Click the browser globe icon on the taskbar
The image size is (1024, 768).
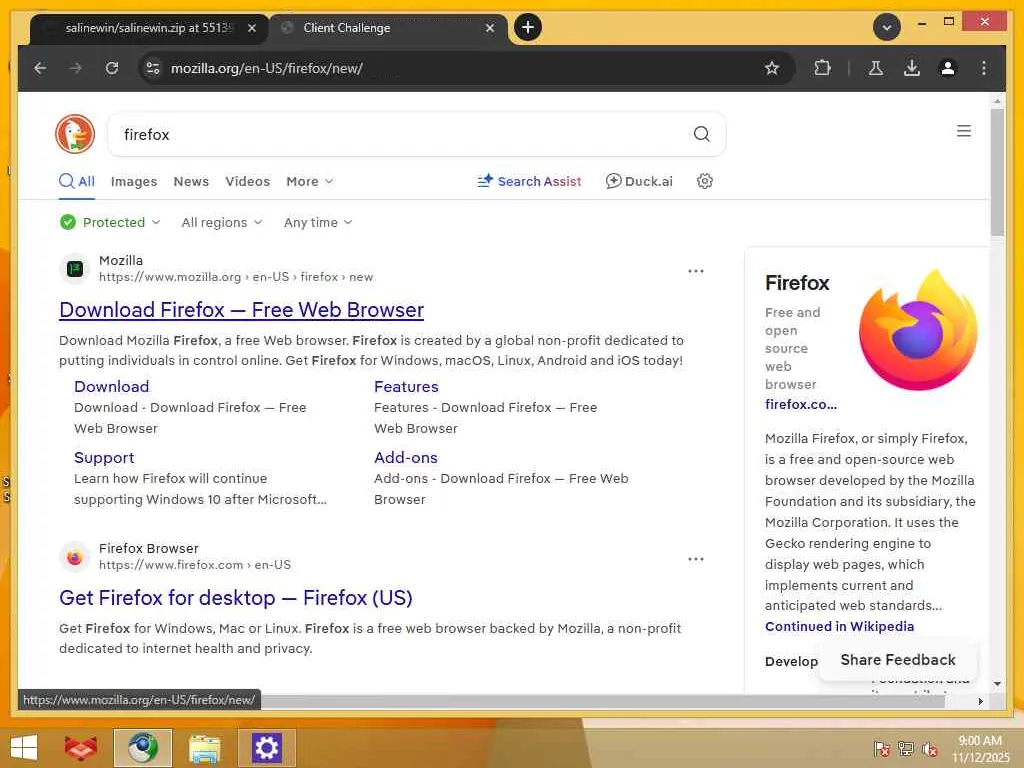pyautogui.click(x=142, y=748)
